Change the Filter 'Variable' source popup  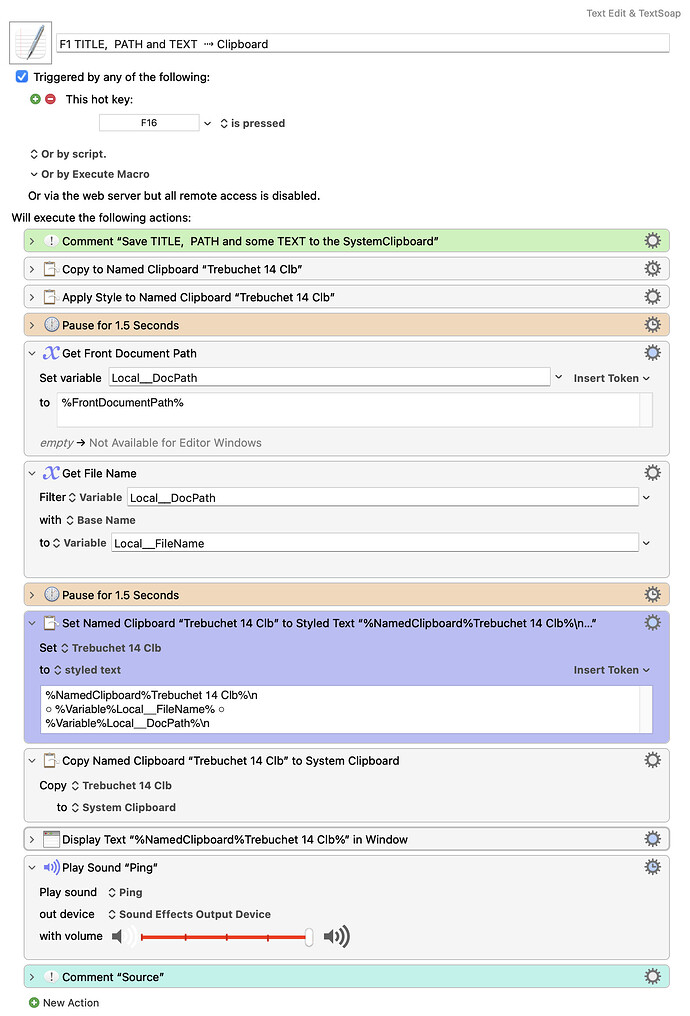pyautogui.click(x=95, y=497)
